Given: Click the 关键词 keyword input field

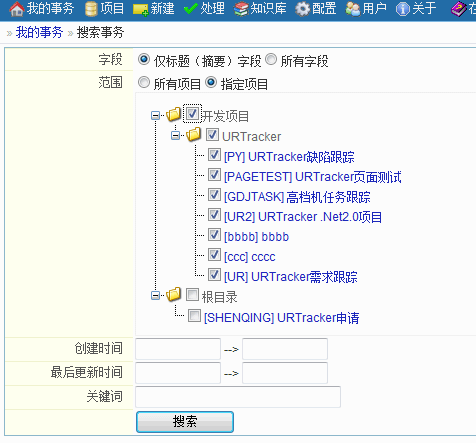Looking at the screenshot, I should coord(238,397).
